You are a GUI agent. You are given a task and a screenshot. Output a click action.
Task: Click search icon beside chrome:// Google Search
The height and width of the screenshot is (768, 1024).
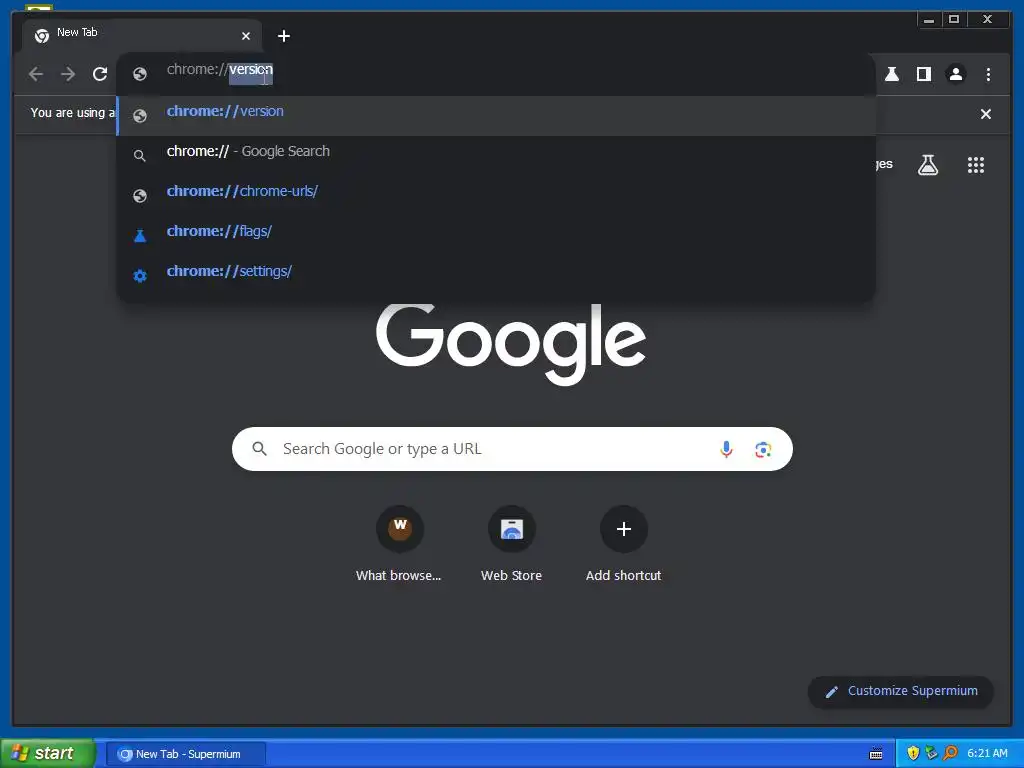pos(140,156)
